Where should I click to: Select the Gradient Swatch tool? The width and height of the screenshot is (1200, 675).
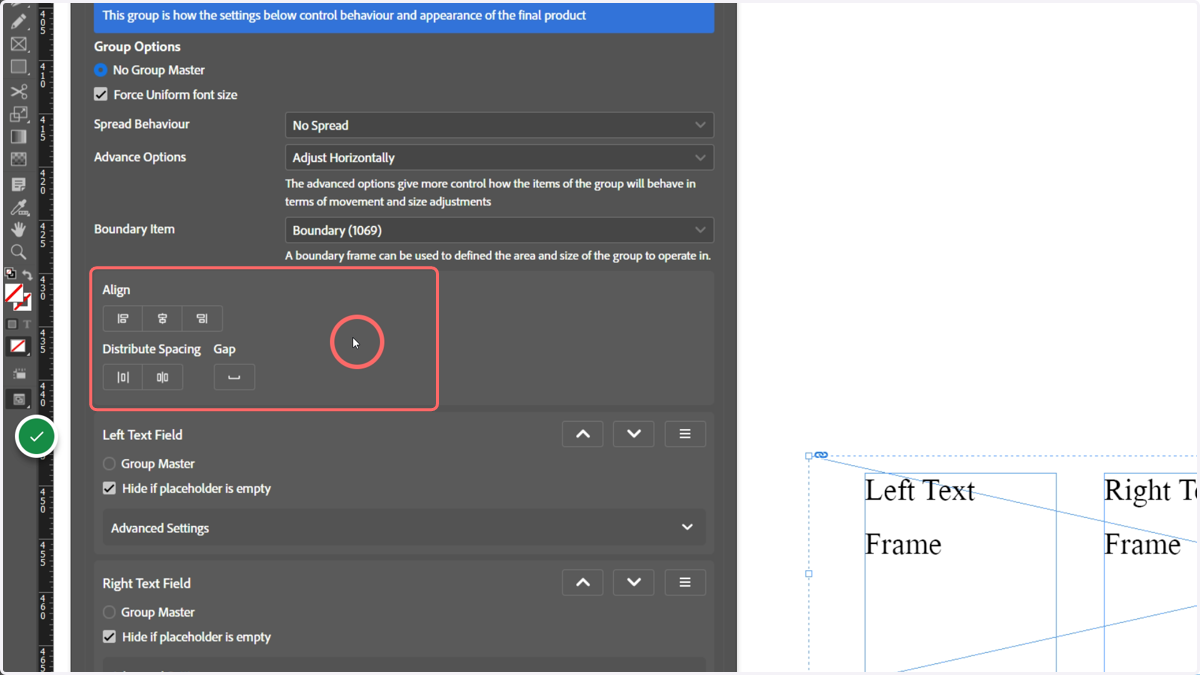click(x=18, y=137)
